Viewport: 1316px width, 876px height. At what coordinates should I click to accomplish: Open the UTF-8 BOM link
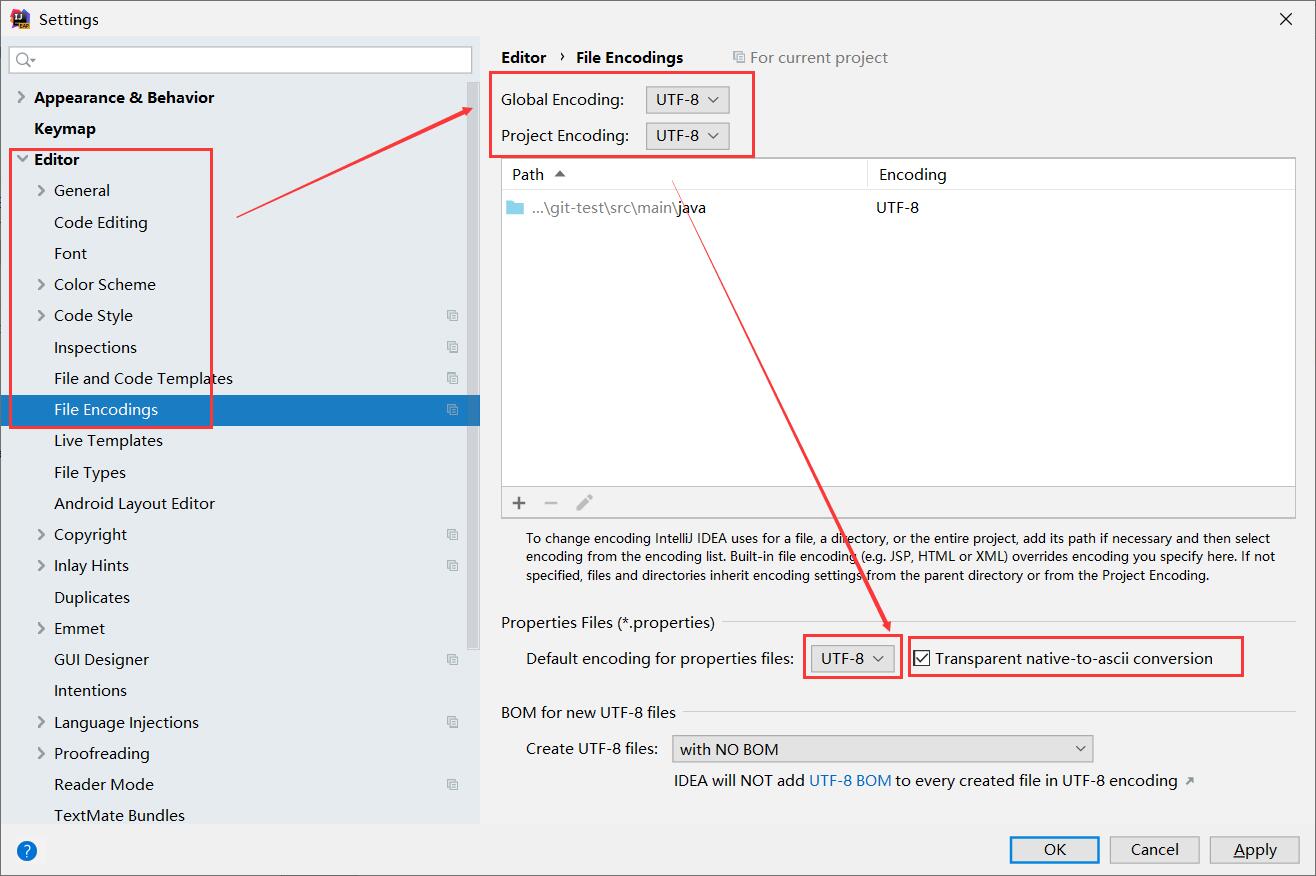(850, 780)
